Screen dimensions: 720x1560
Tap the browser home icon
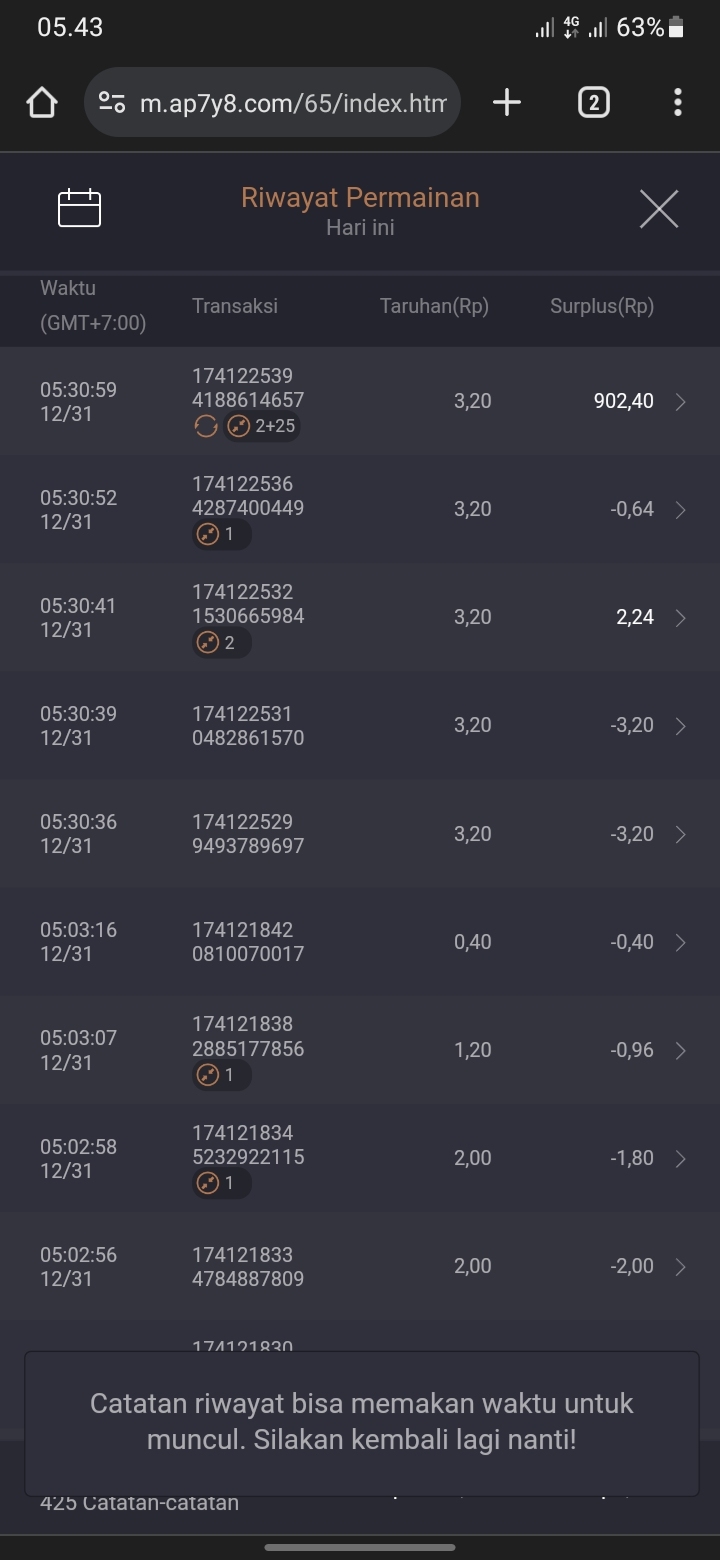click(x=42, y=102)
